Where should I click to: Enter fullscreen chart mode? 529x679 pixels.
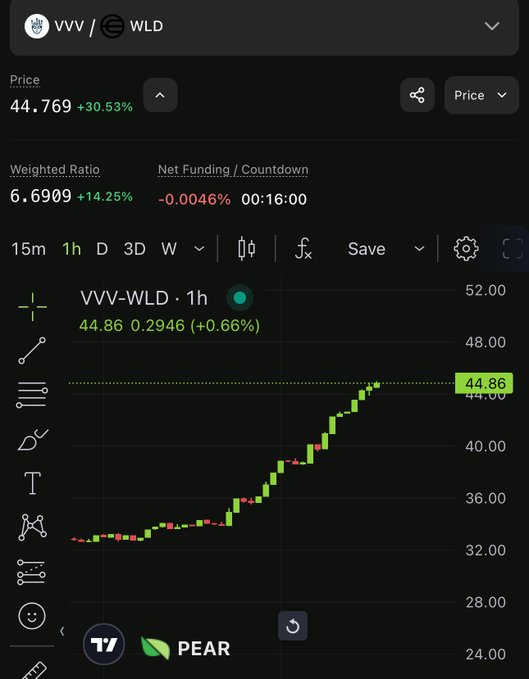[x=513, y=249]
